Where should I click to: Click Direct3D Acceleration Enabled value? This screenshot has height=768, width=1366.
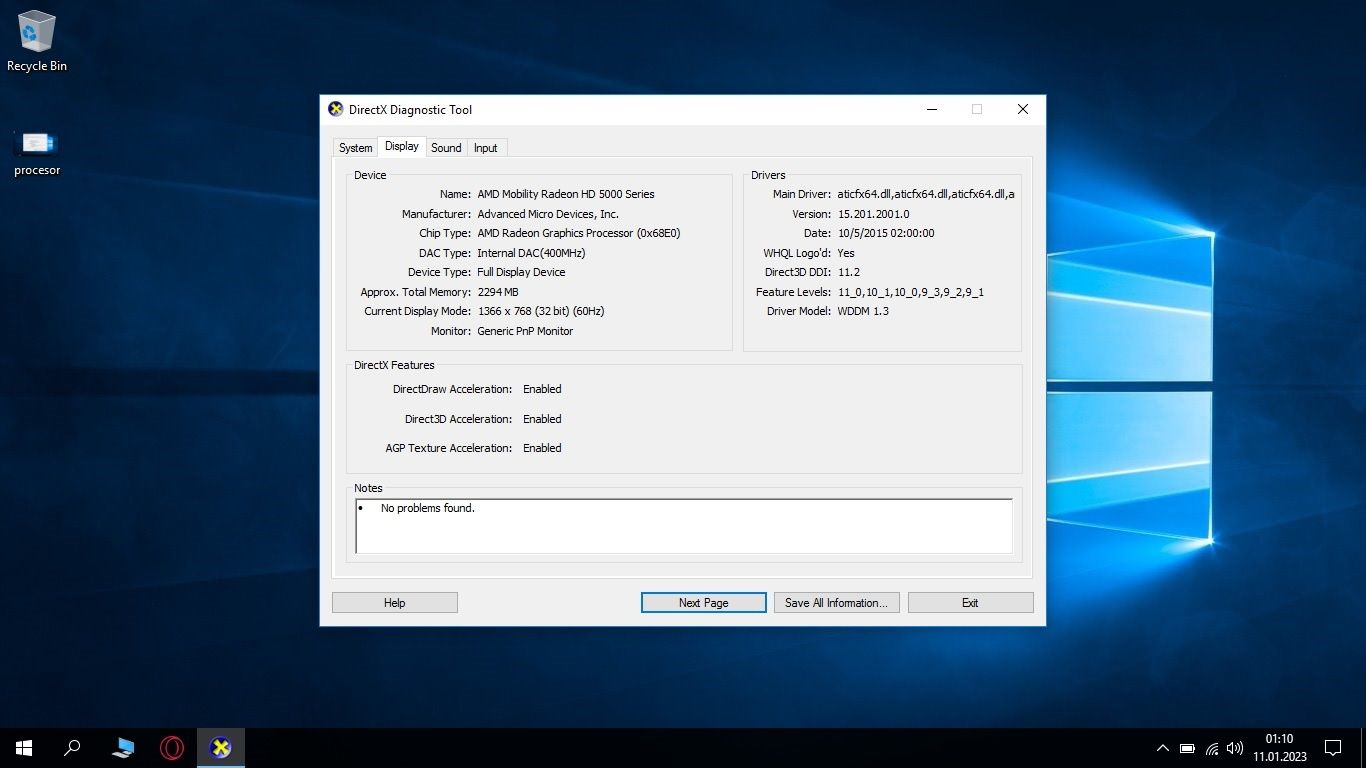[542, 419]
